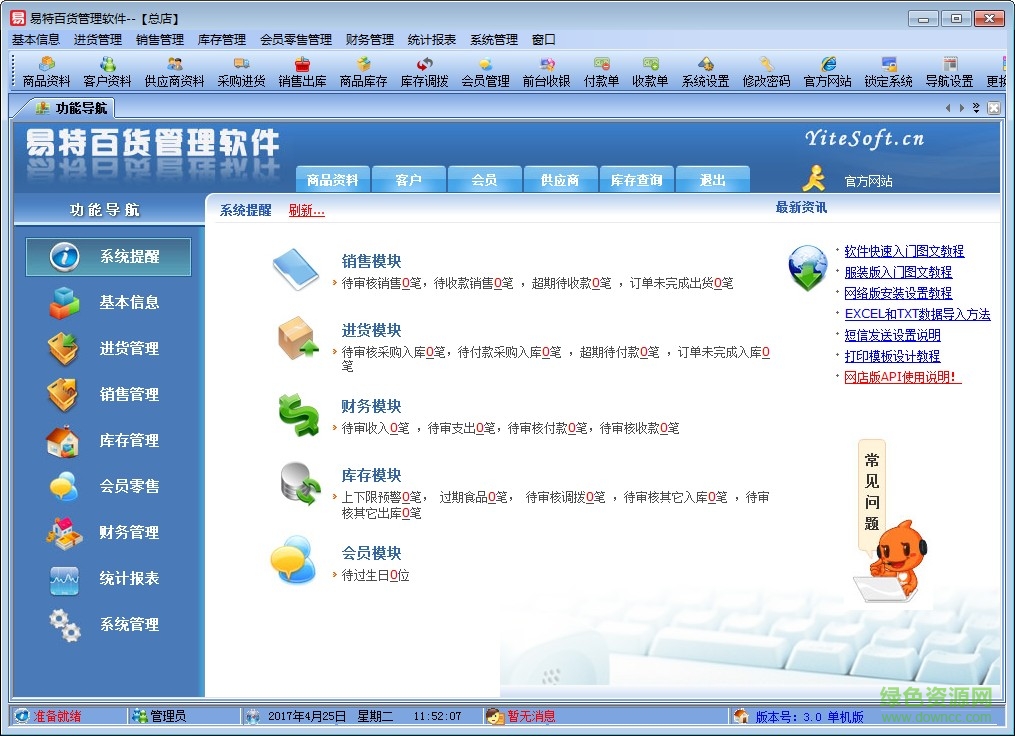Open 修改密码 to change password
The image size is (1015, 736).
[x=764, y=75]
